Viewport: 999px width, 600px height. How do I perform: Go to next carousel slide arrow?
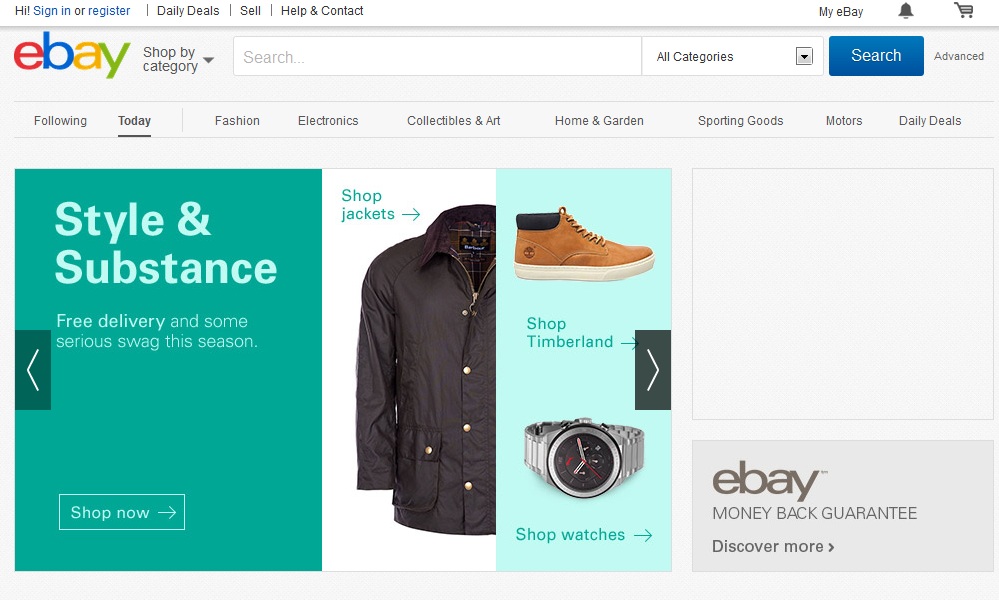pyautogui.click(x=653, y=369)
